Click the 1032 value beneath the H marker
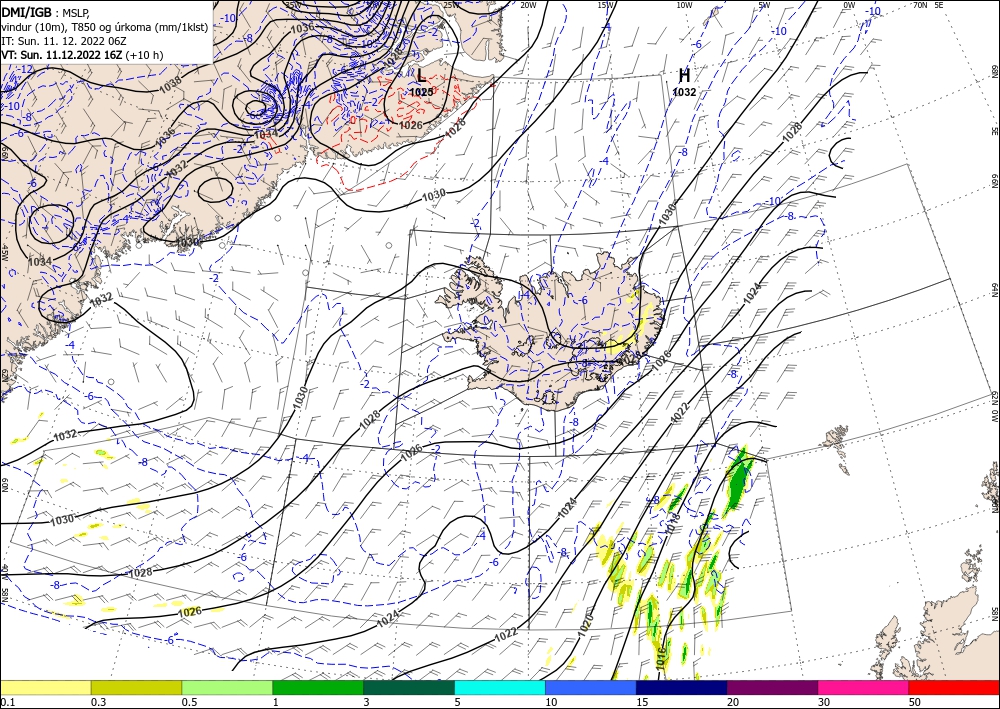 coord(684,92)
